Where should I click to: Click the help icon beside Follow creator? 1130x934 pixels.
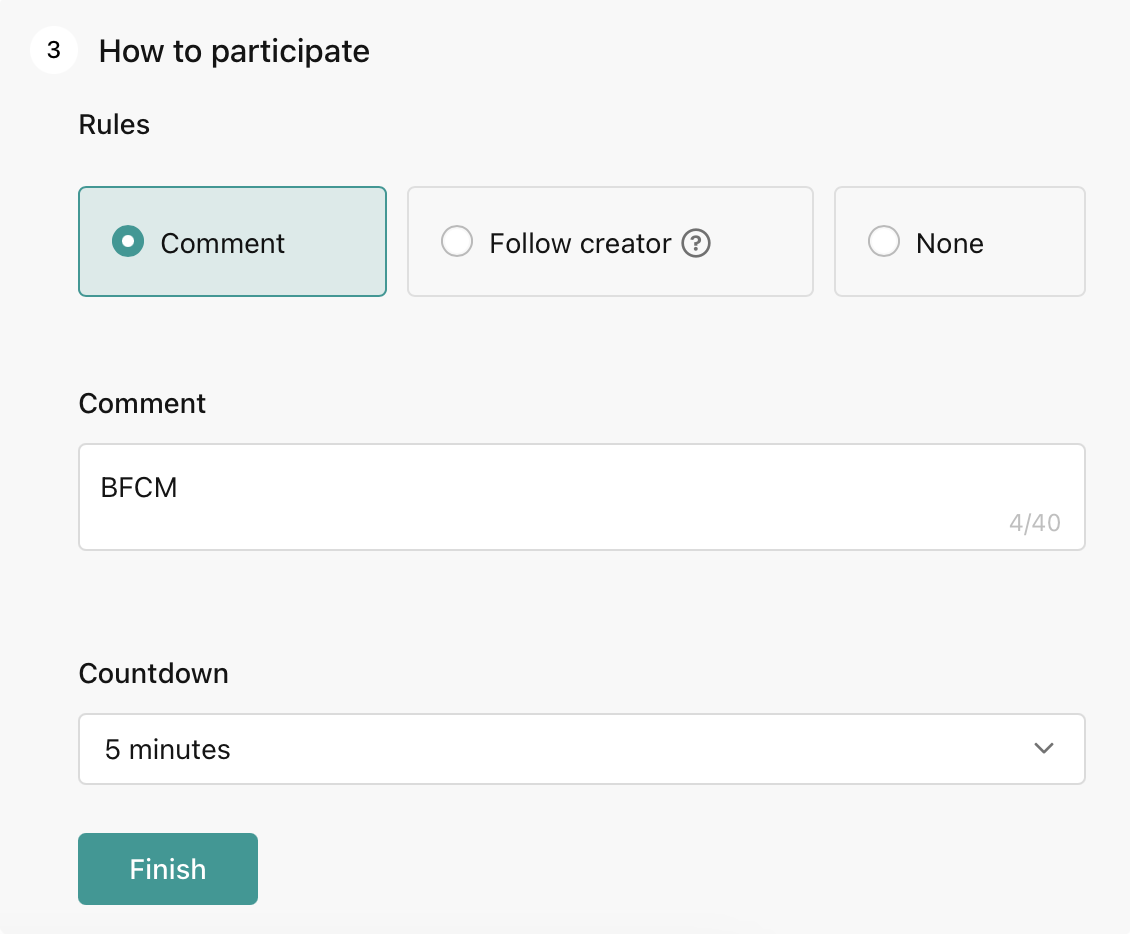click(x=696, y=243)
